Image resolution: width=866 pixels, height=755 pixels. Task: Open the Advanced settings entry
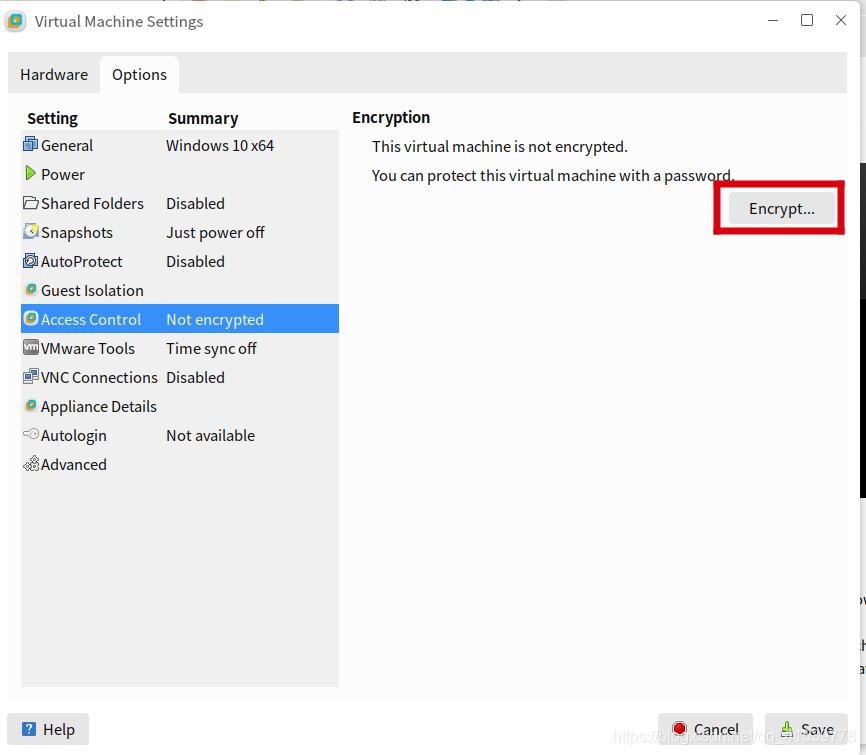180,464
